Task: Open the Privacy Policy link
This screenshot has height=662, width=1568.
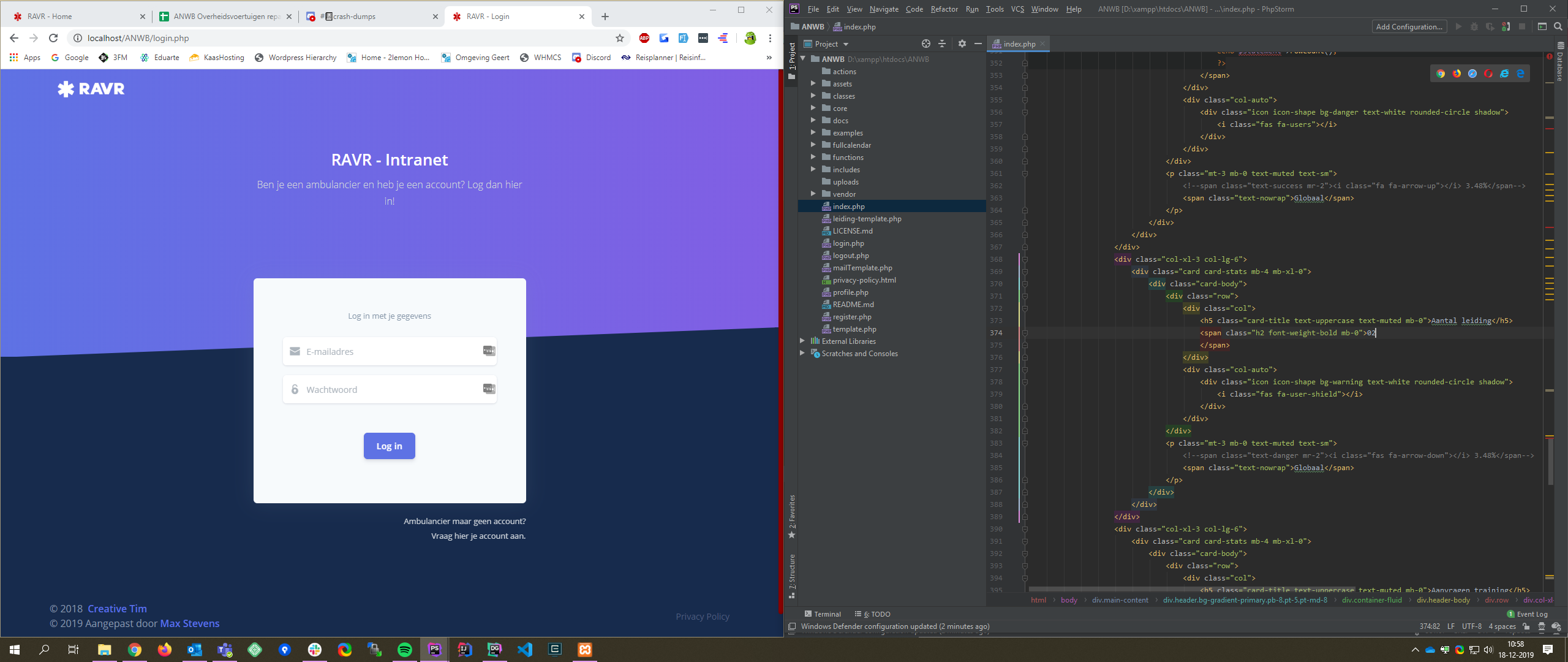Action: coord(702,616)
